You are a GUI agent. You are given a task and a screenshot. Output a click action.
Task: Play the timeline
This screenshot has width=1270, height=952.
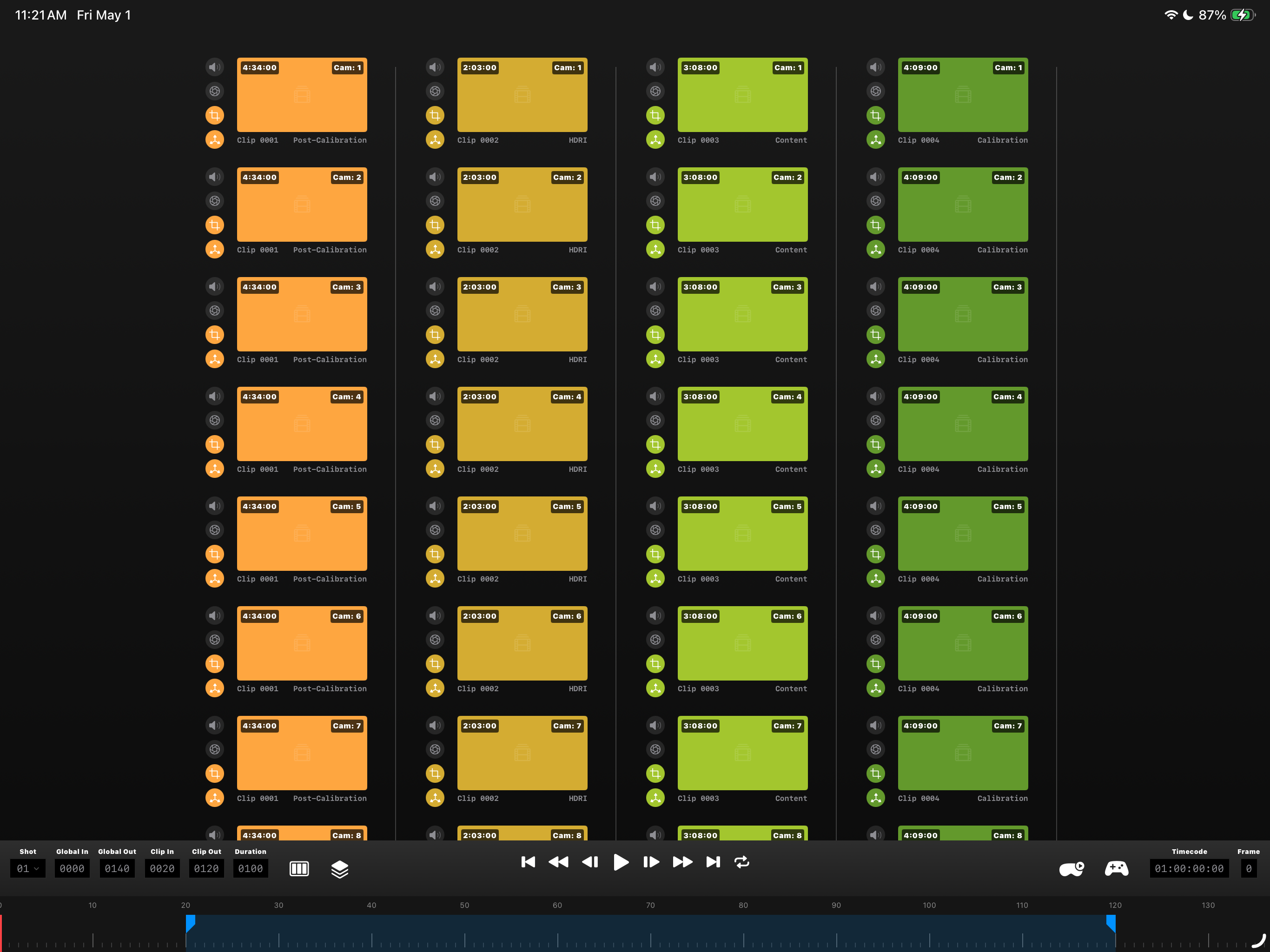(621, 862)
